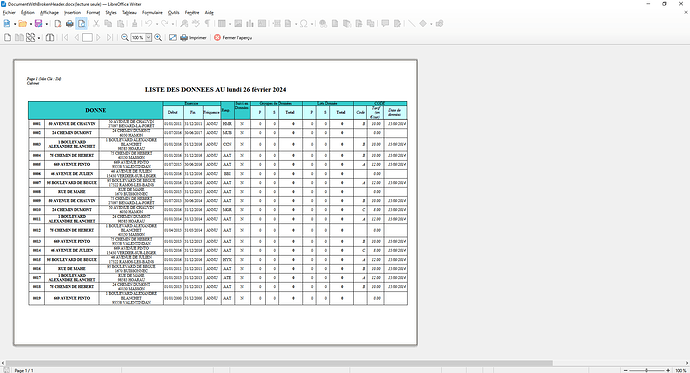Open the Redo history dropdown arrow
The height and width of the screenshot is (373, 690).
[173, 24]
